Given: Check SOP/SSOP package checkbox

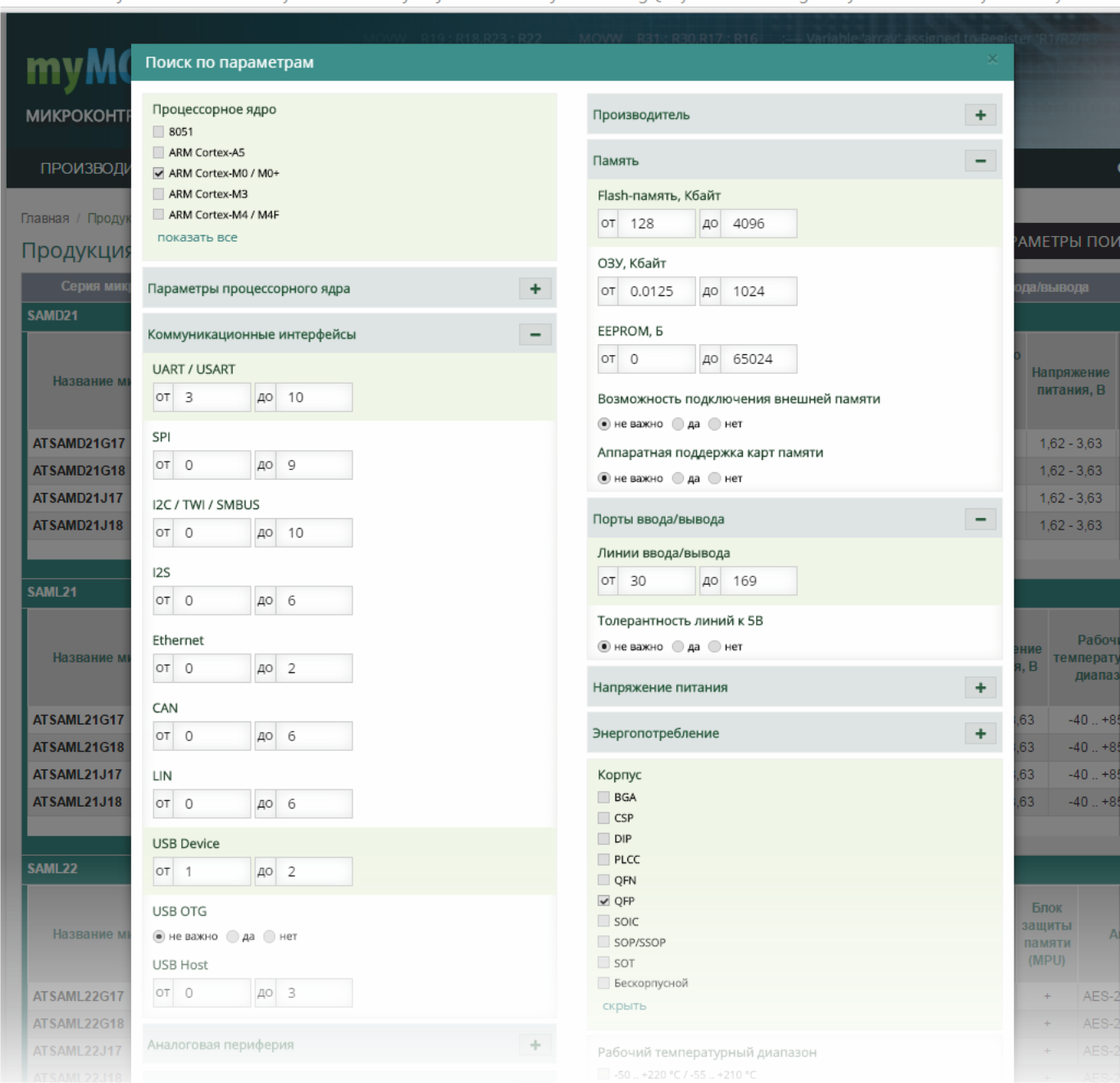Looking at the screenshot, I should coord(603,942).
